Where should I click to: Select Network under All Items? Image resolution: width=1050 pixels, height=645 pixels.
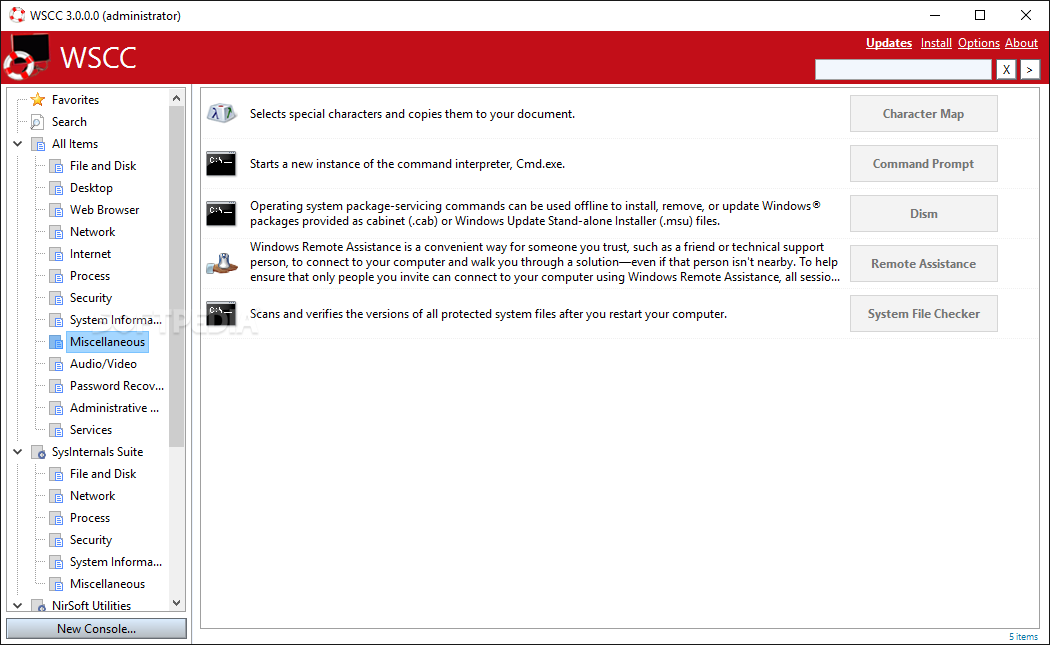click(x=92, y=232)
